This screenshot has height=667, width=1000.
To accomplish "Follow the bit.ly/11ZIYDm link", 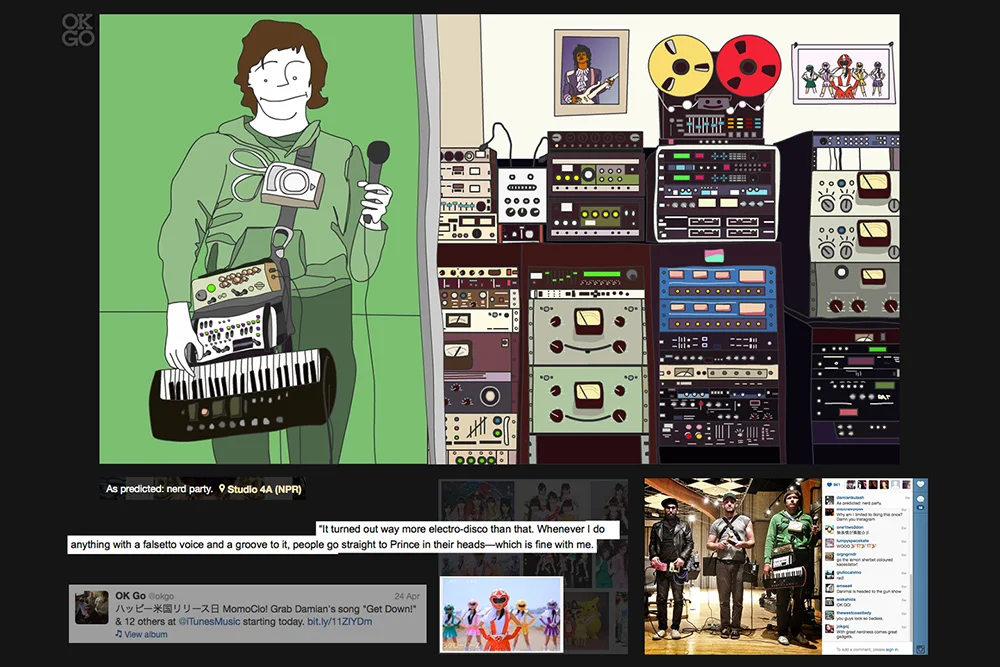I will (x=339, y=621).
